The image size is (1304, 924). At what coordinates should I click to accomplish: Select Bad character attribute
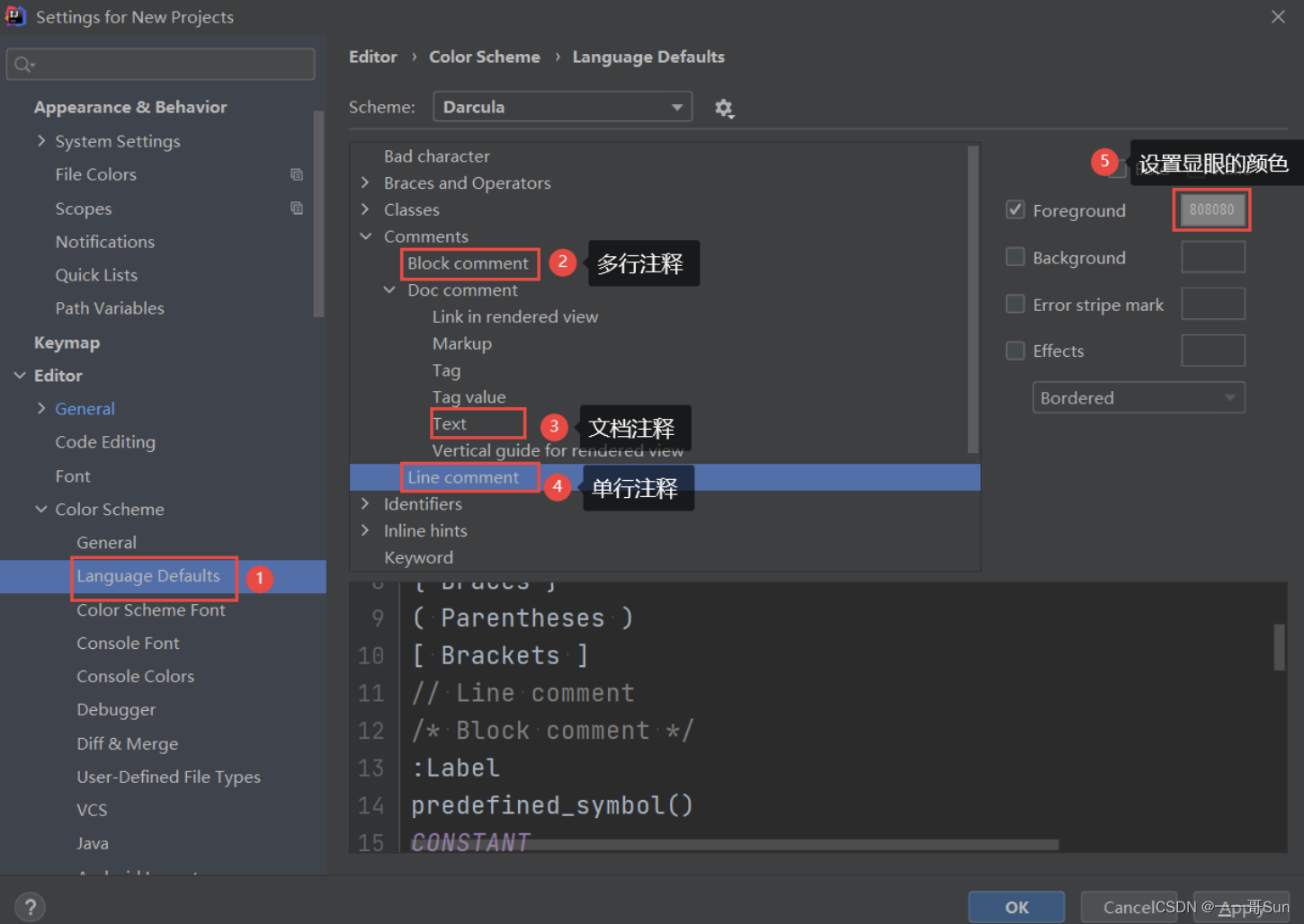(x=437, y=156)
